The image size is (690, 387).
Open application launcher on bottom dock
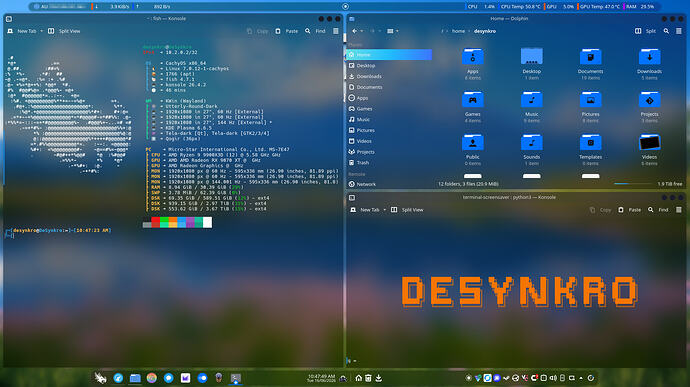(100, 378)
